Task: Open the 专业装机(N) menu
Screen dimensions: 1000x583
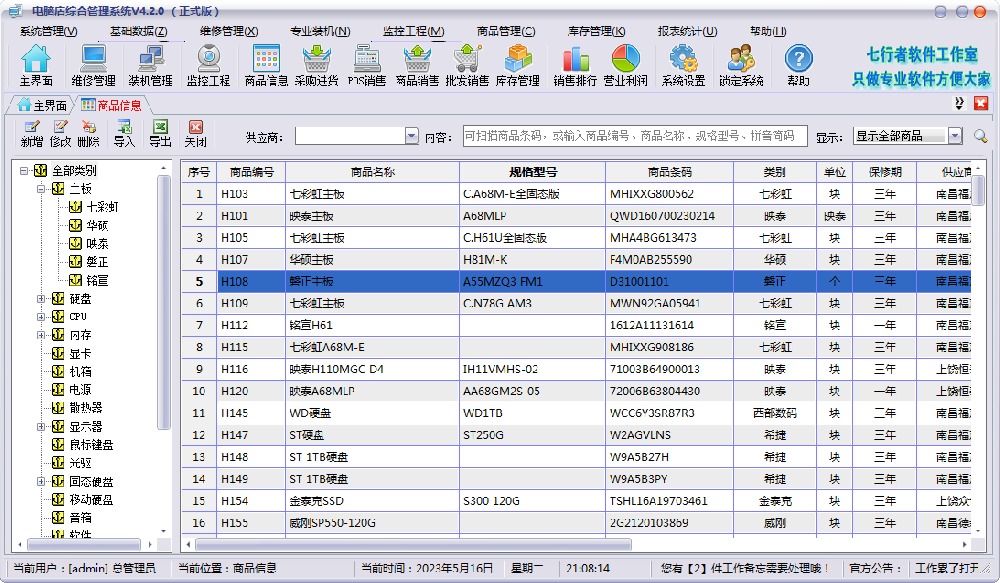Action: click(320, 31)
